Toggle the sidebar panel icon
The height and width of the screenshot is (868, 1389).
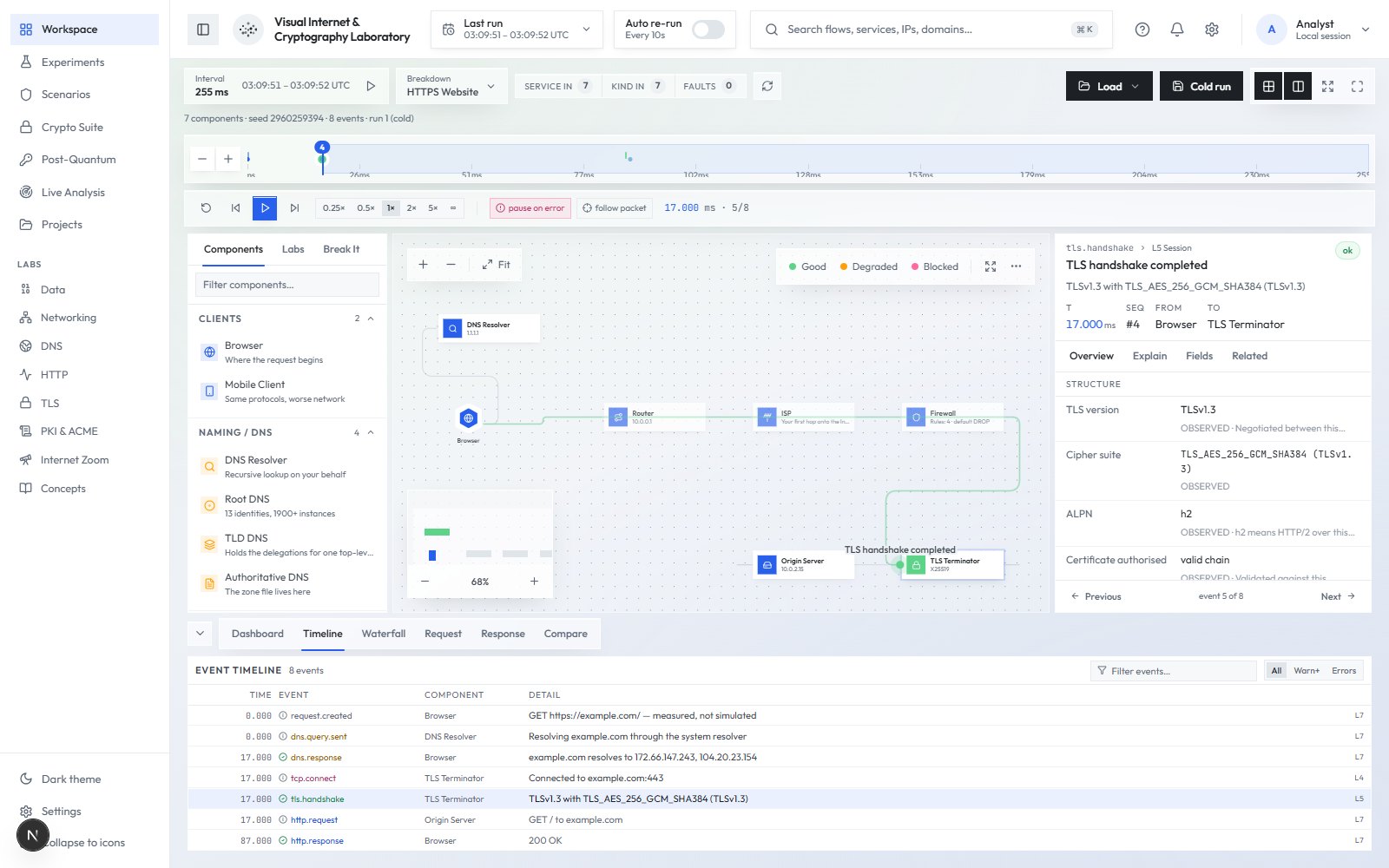coord(203,30)
